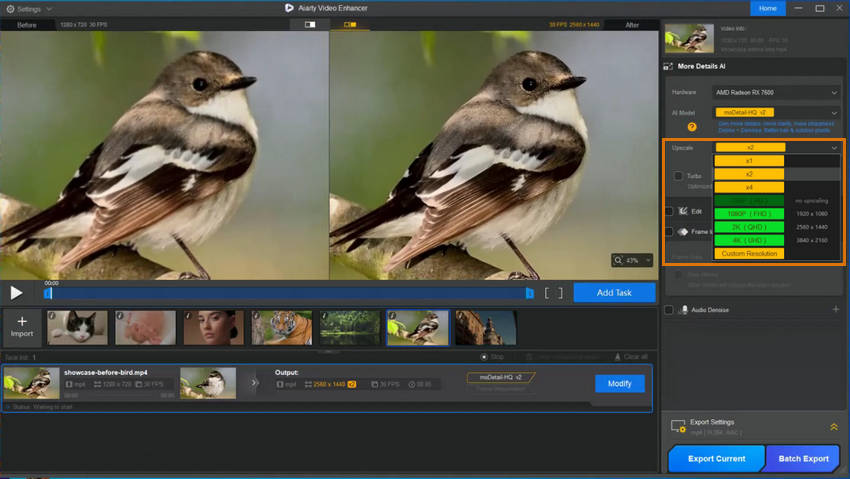The height and width of the screenshot is (479, 850).
Task: Click the blue timeline track
Action: point(288,293)
